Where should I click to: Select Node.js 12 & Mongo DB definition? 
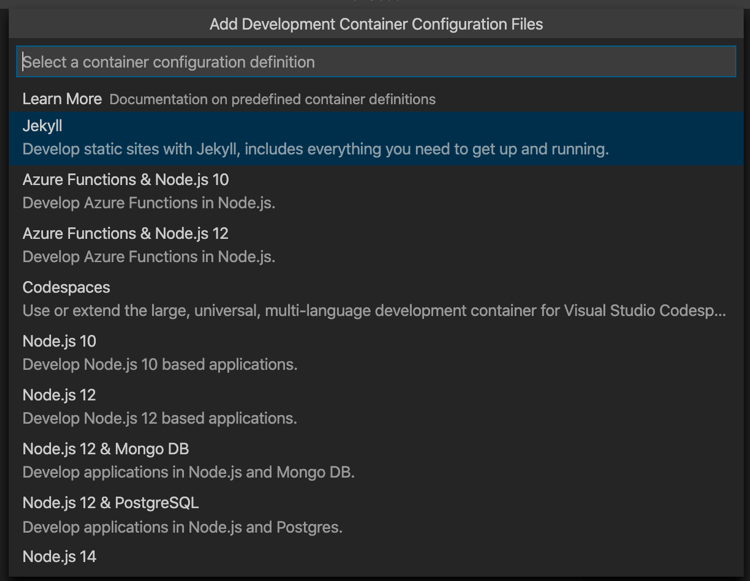pos(105,449)
